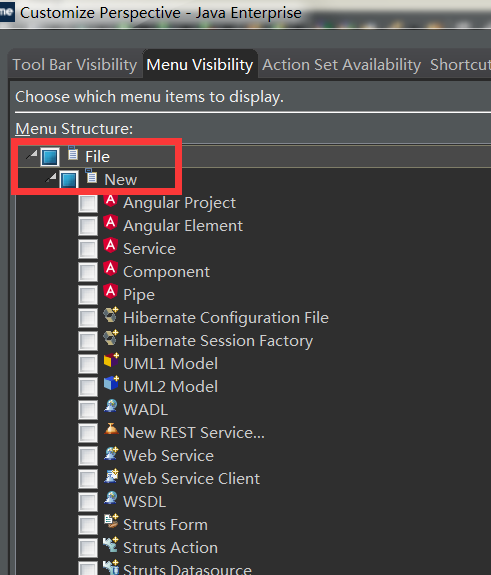Select the Component label

(166, 272)
